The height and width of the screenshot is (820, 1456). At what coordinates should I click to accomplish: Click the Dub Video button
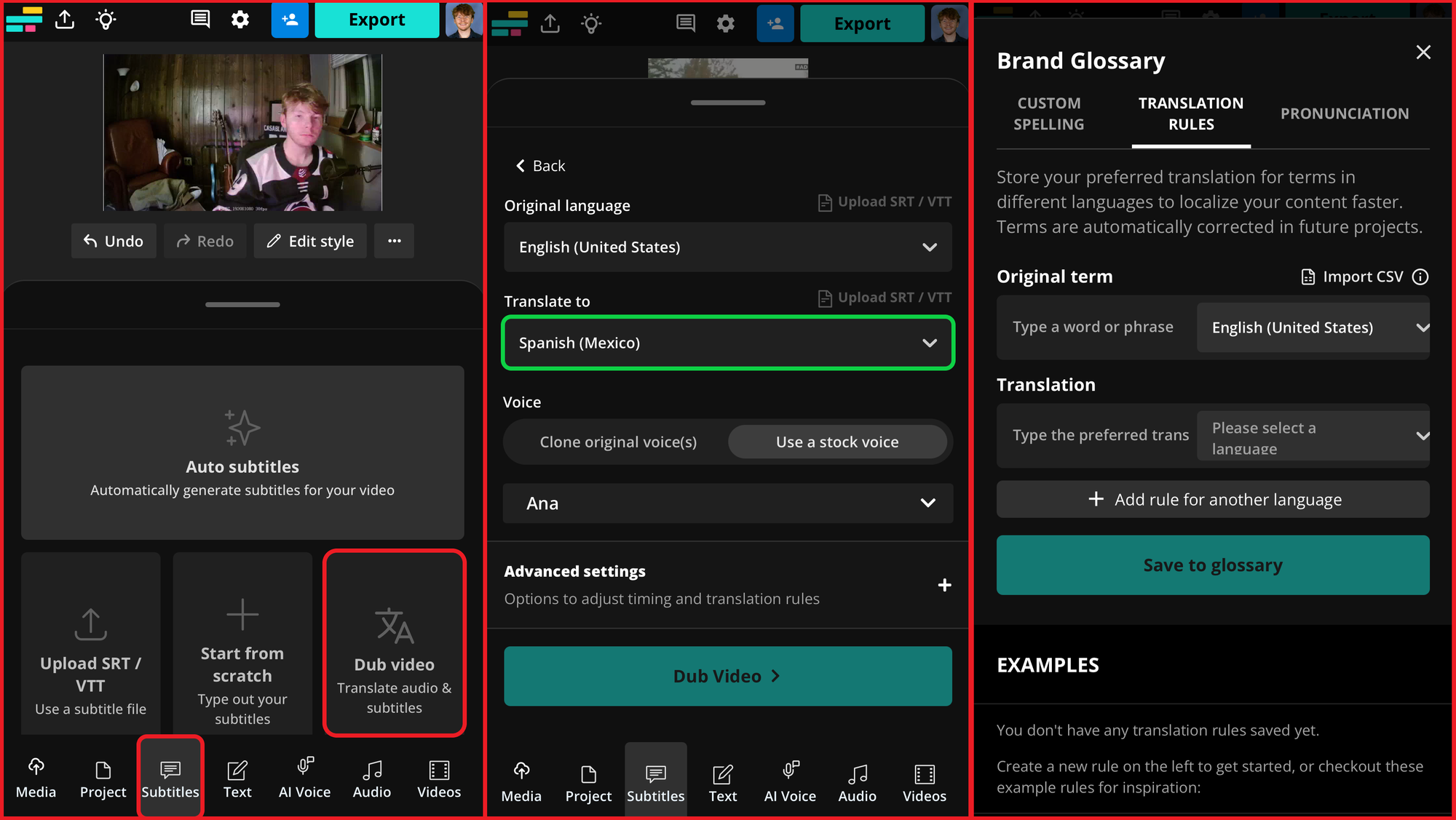[x=727, y=676]
